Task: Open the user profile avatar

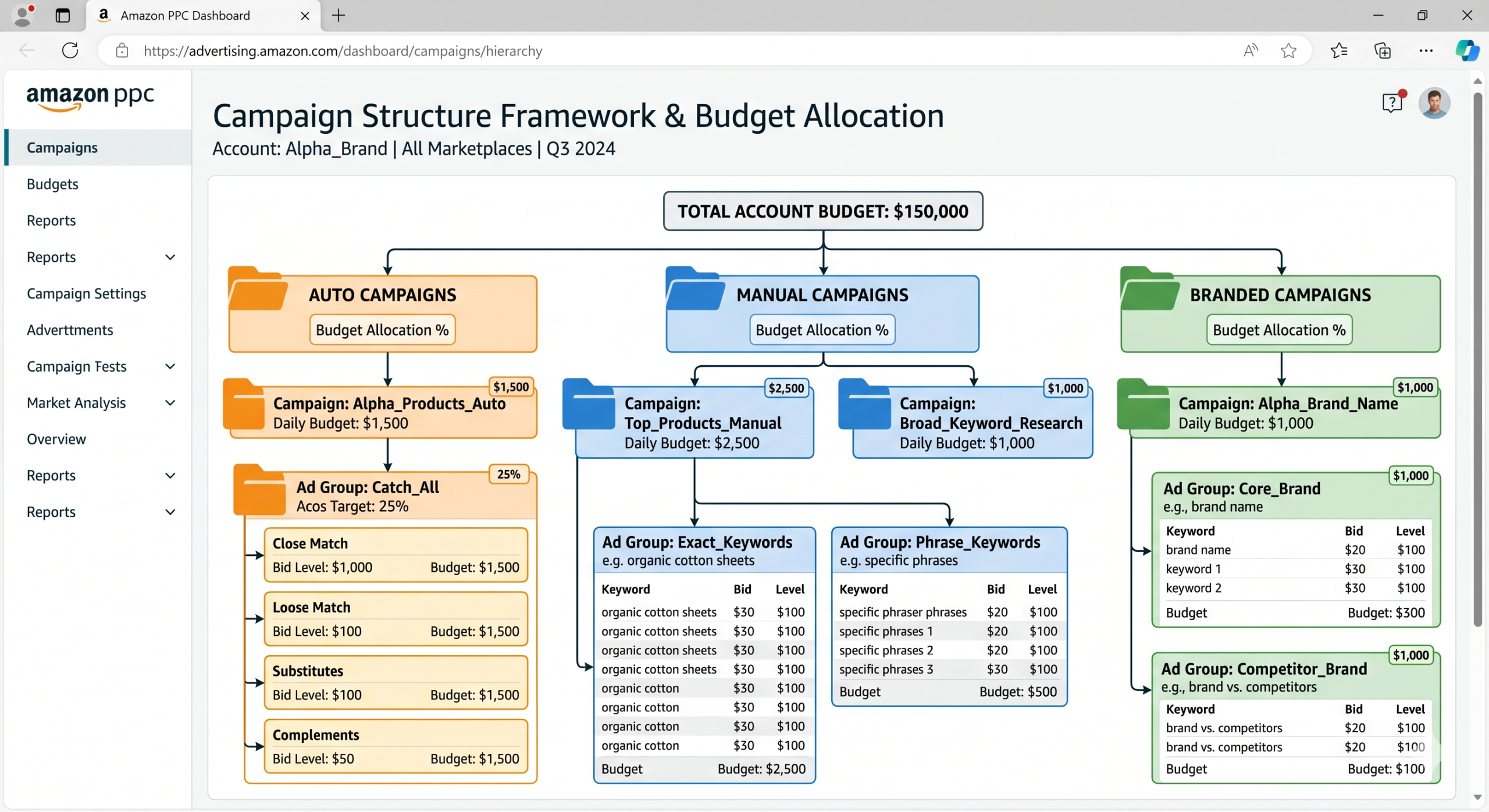Action: pyautogui.click(x=1434, y=103)
